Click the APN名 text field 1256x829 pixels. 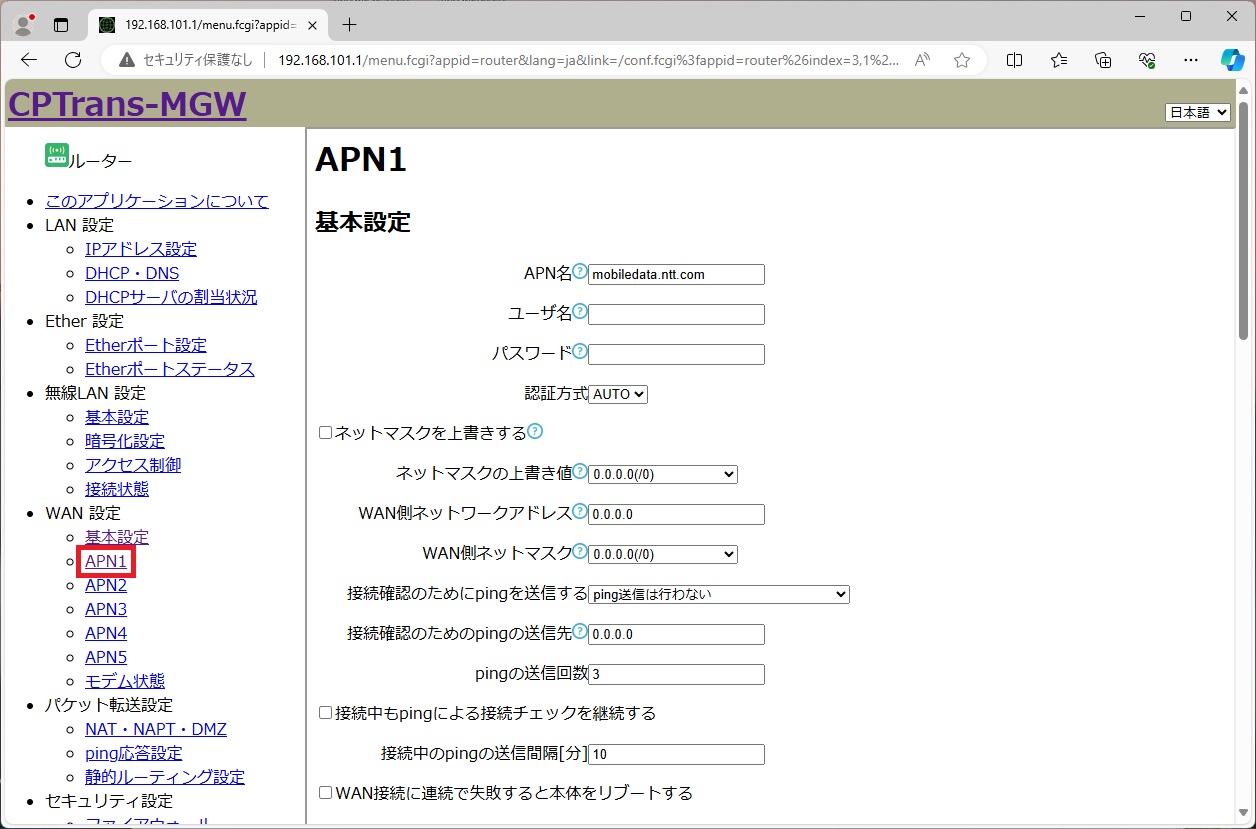[x=676, y=274]
